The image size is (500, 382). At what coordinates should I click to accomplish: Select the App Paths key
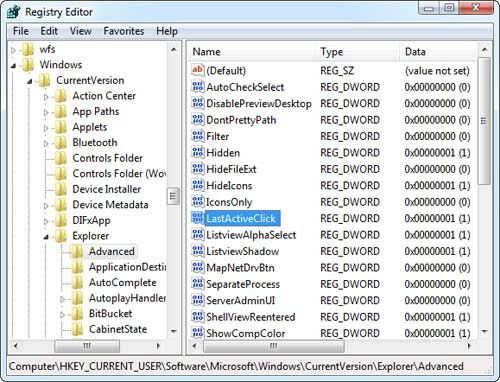pyautogui.click(x=96, y=112)
